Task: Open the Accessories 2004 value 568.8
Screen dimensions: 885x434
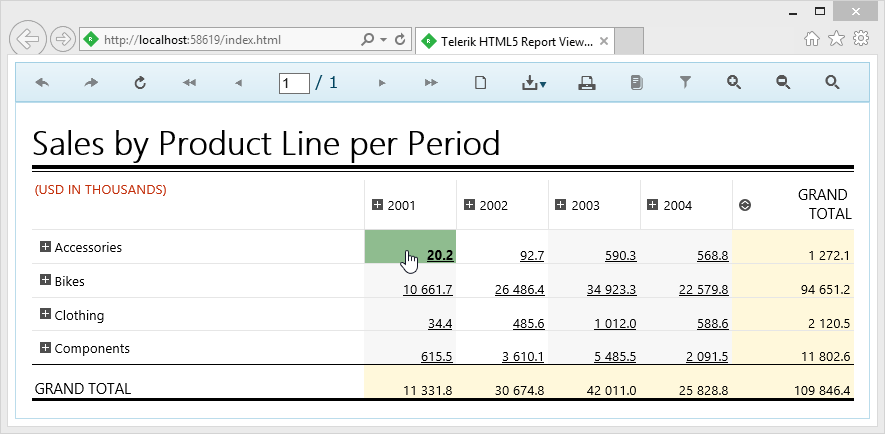Action: tap(713, 256)
